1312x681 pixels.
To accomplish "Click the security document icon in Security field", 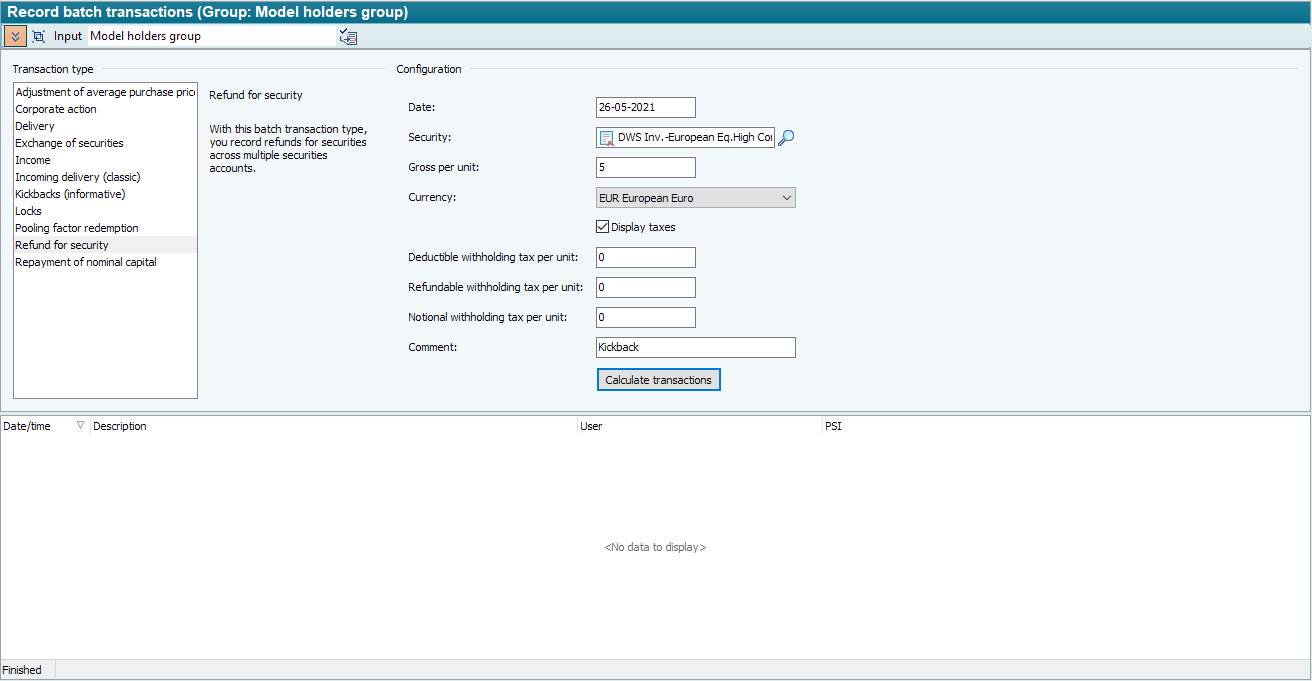I will [x=606, y=138].
